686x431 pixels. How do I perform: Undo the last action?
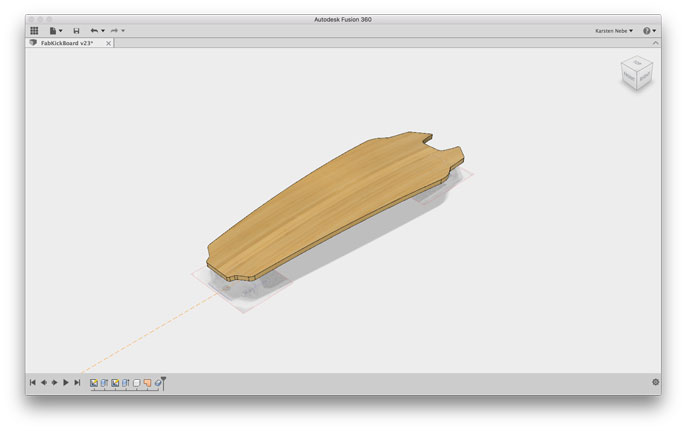coord(94,31)
